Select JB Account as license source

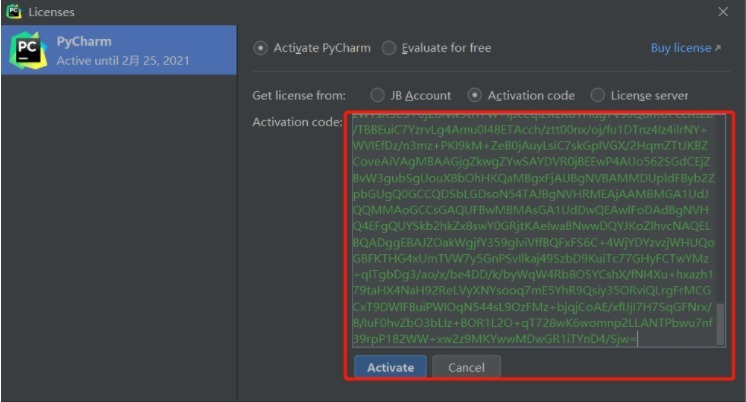click(x=377, y=96)
